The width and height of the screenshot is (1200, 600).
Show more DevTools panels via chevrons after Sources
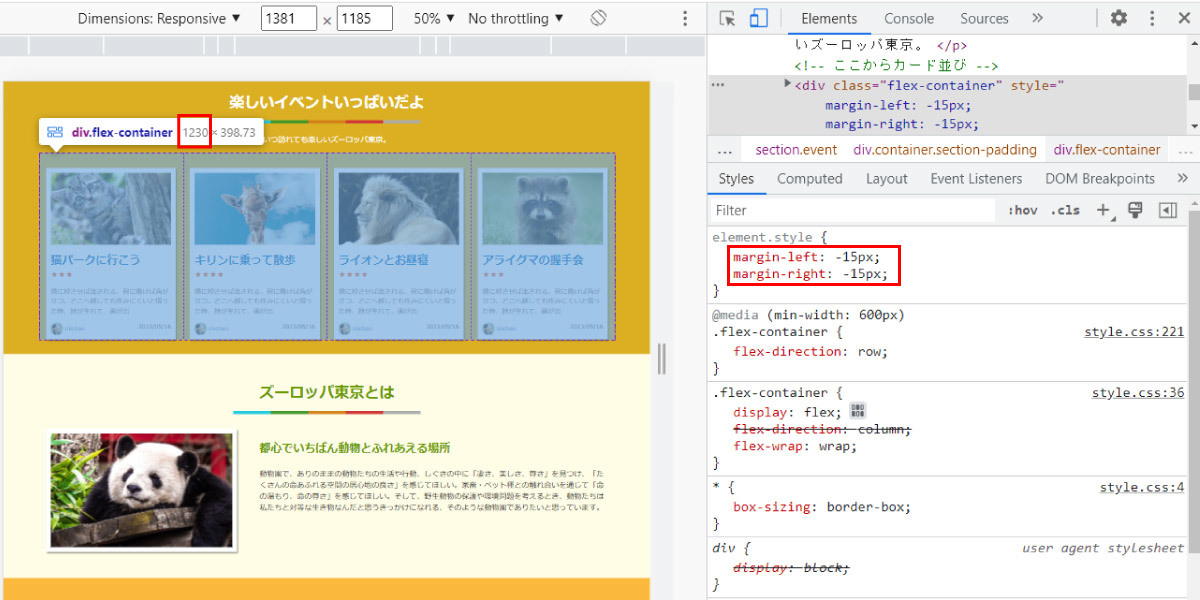click(x=1037, y=18)
